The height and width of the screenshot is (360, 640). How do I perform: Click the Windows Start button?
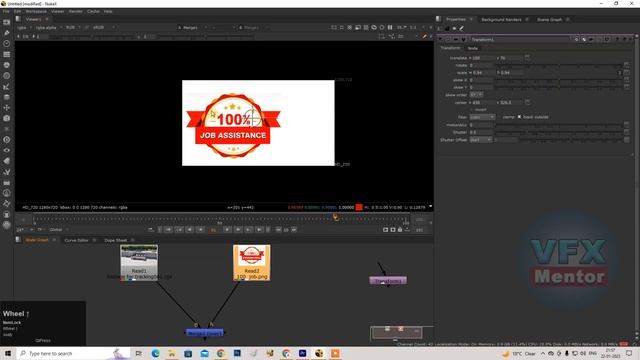(x=8, y=353)
